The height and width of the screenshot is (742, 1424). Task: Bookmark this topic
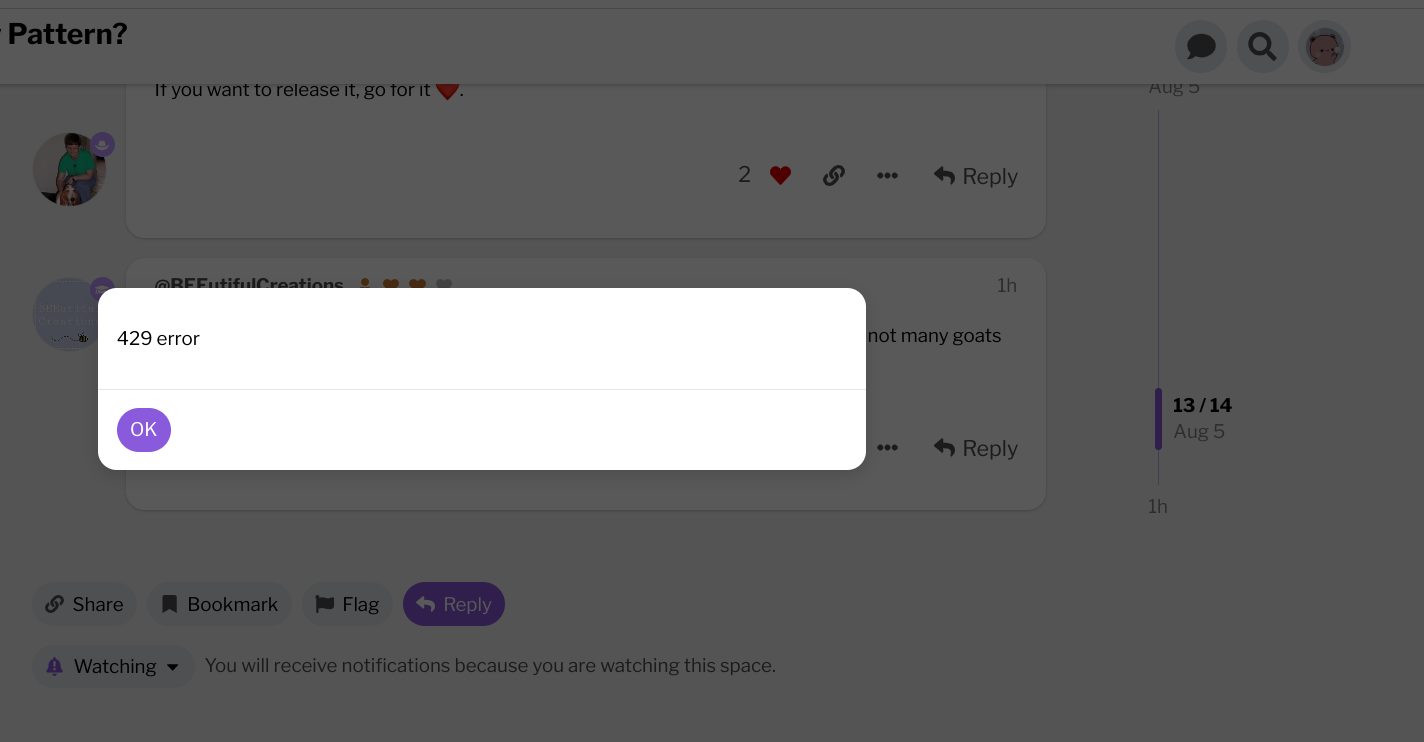(x=219, y=604)
